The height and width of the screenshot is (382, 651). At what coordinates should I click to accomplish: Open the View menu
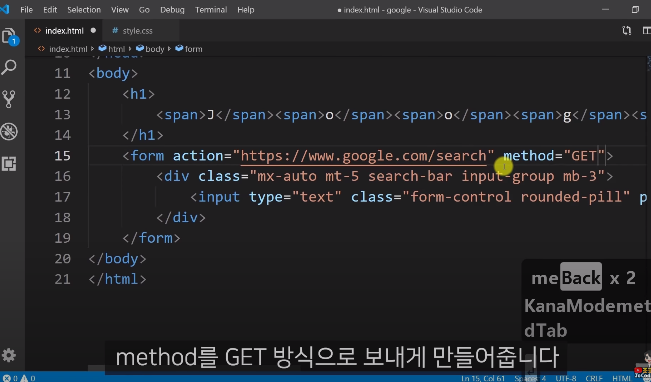tap(120, 10)
